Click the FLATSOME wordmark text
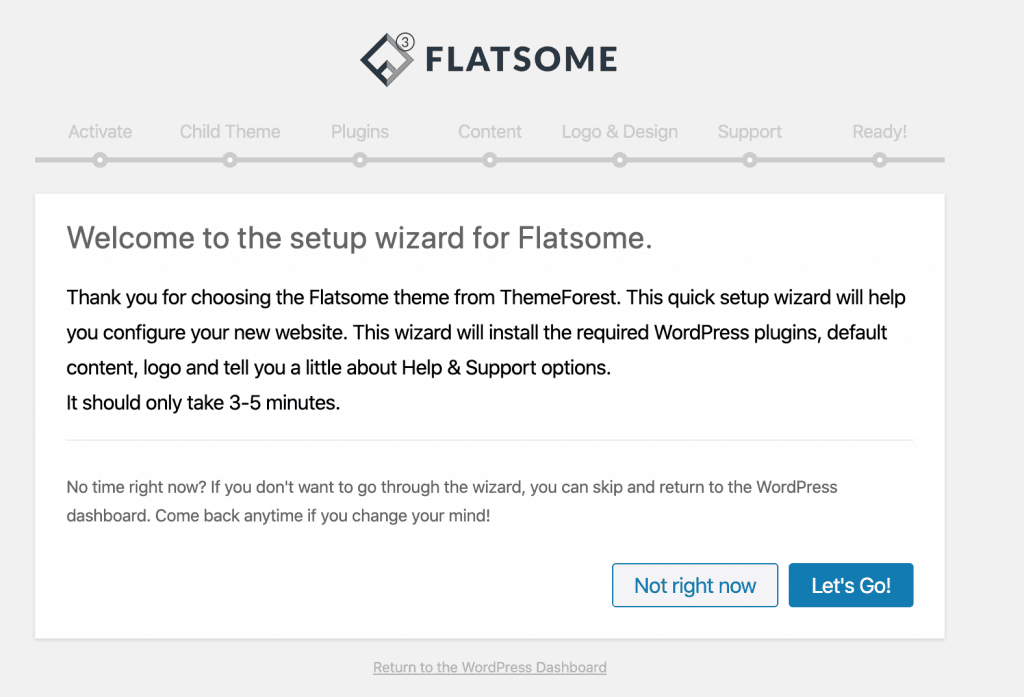 [x=522, y=58]
